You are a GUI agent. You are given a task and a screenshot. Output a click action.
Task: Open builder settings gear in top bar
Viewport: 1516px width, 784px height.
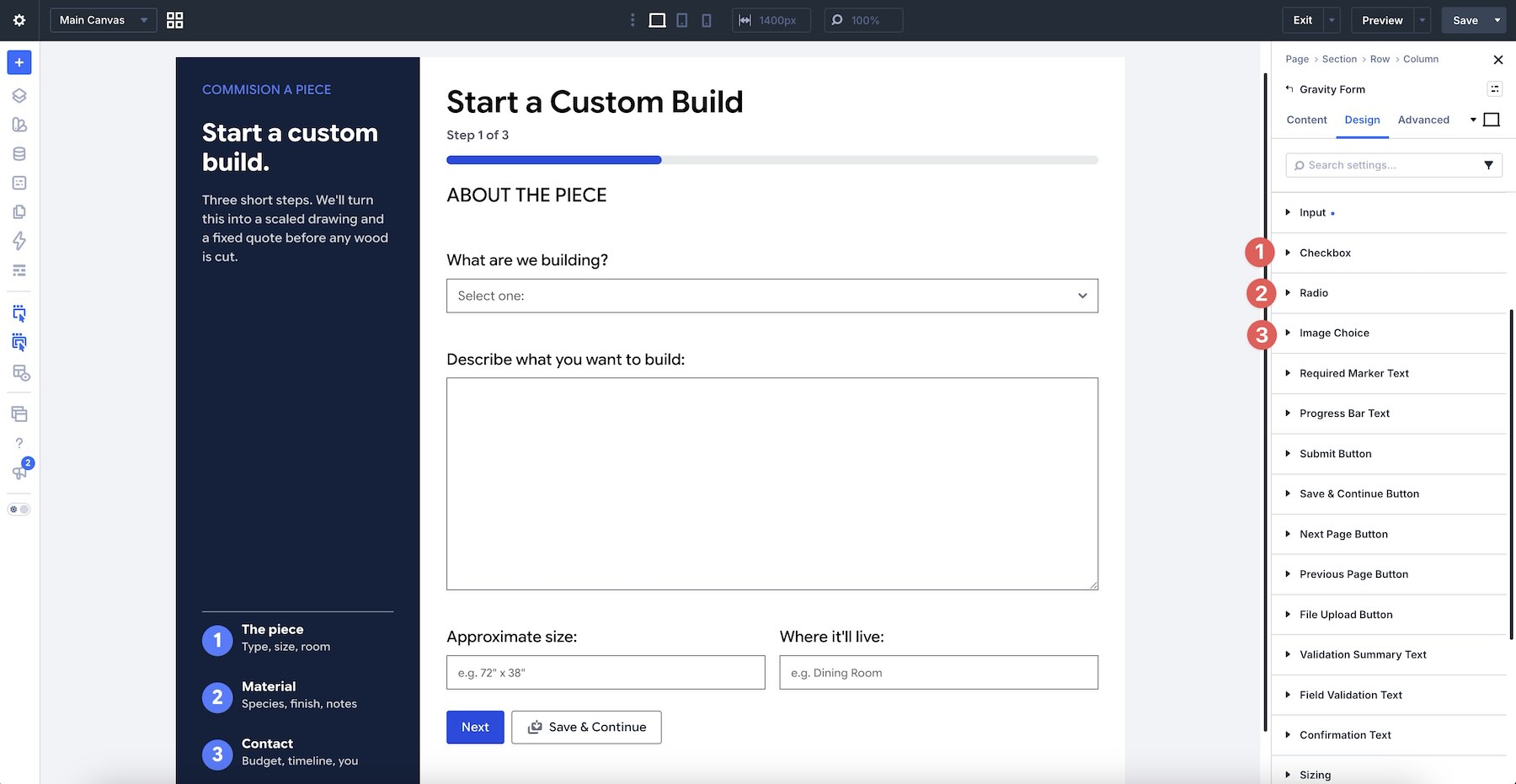(x=19, y=20)
